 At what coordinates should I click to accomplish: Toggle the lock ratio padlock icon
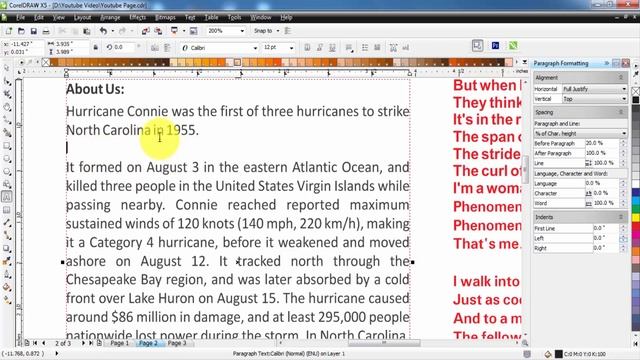(x=95, y=48)
